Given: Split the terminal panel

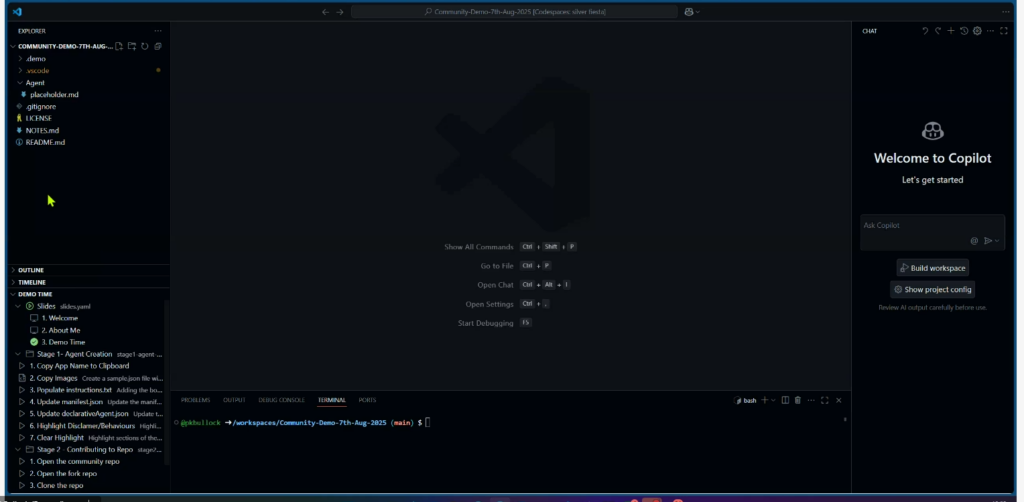Looking at the screenshot, I should [x=786, y=400].
